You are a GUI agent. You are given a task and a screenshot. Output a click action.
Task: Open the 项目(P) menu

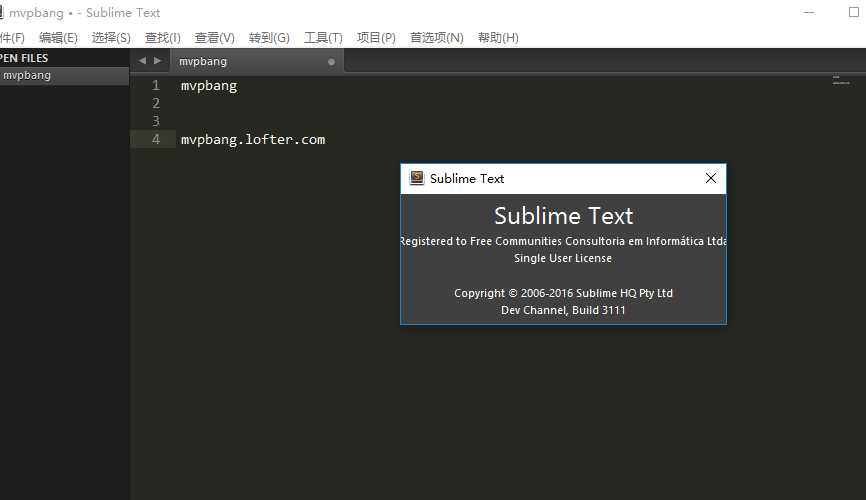point(376,38)
